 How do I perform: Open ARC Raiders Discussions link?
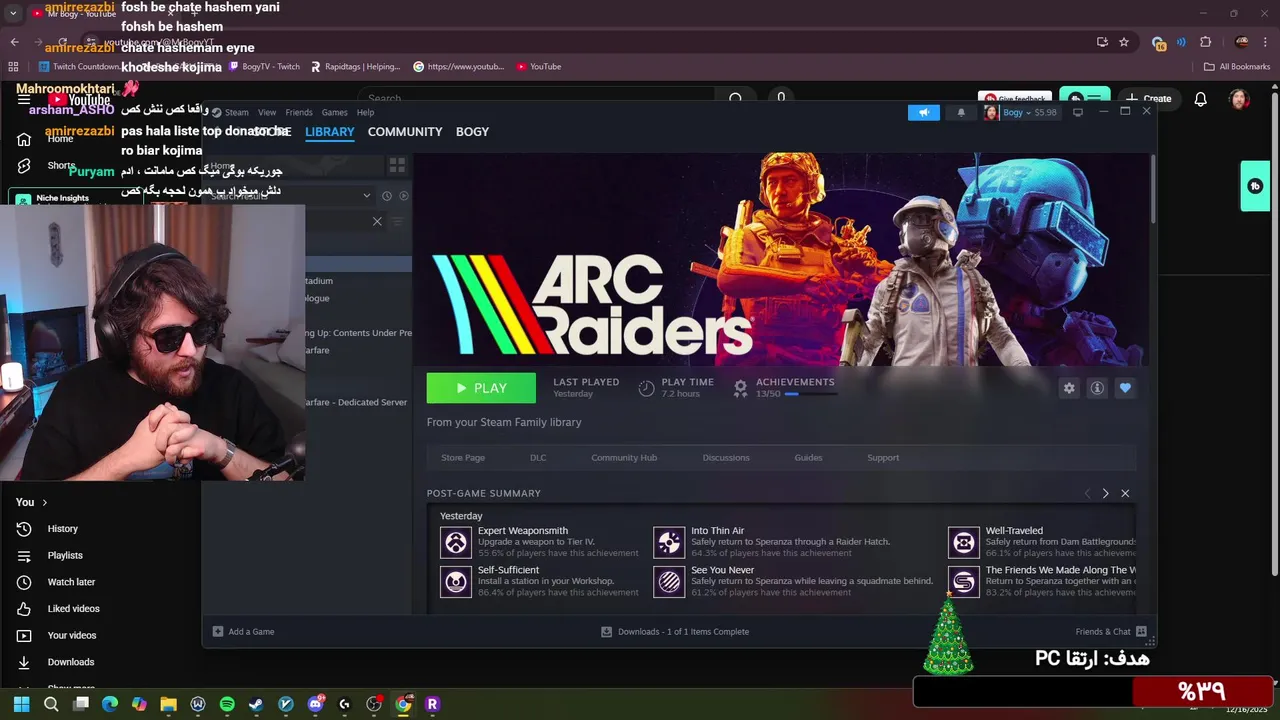point(726,457)
